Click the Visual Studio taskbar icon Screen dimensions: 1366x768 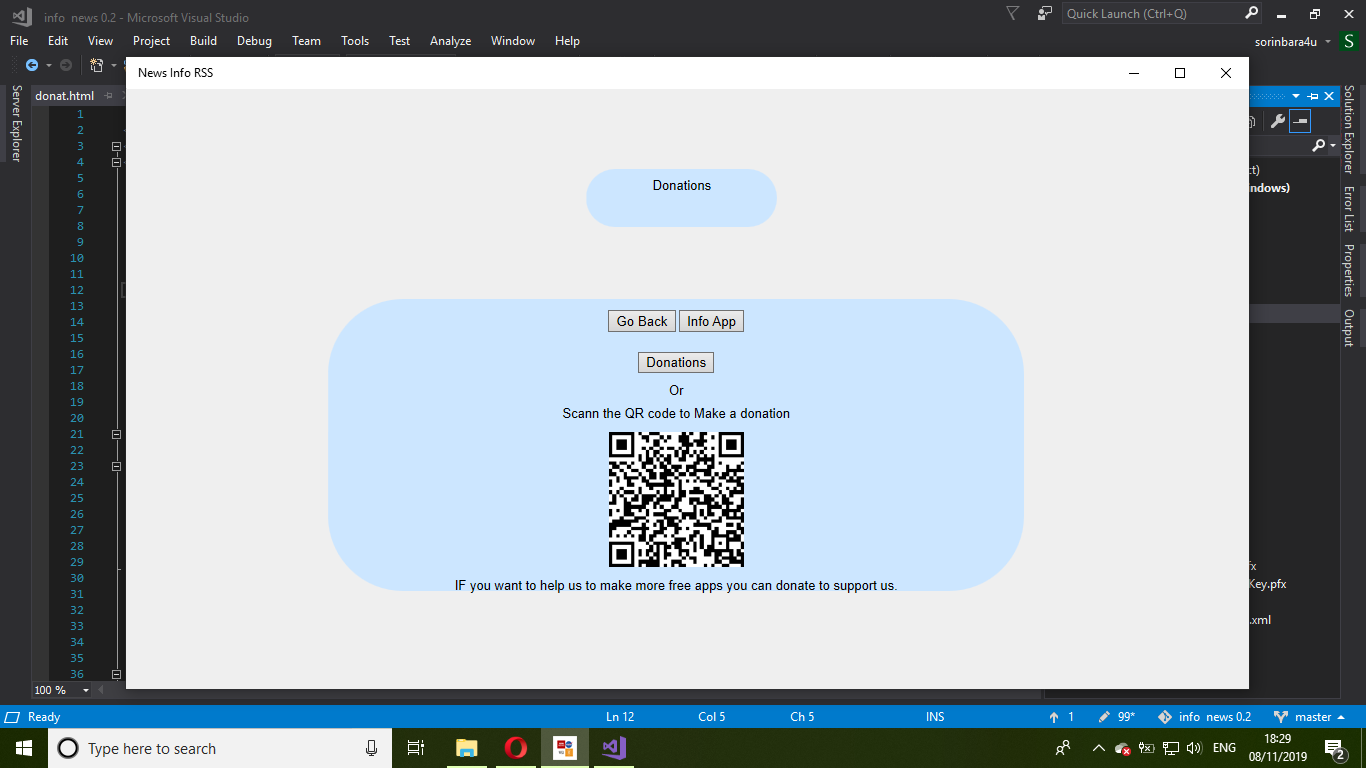[614, 748]
